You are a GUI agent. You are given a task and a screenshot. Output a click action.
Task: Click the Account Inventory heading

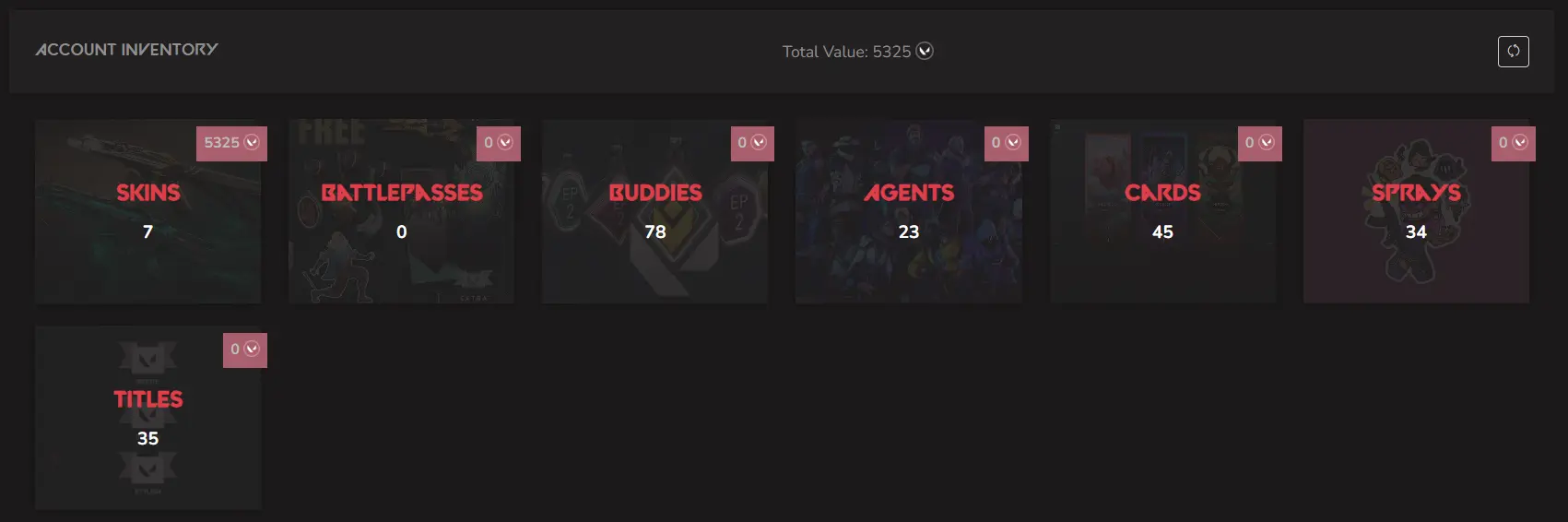point(127,50)
